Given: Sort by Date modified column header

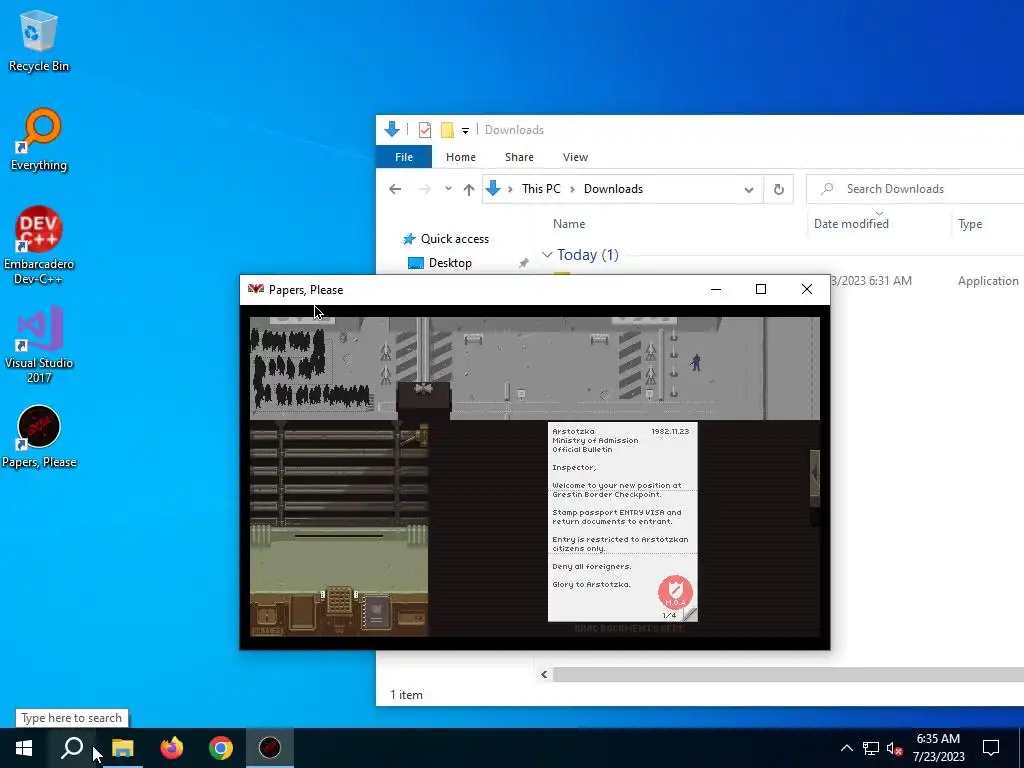Looking at the screenshot, I should (851, 223).
